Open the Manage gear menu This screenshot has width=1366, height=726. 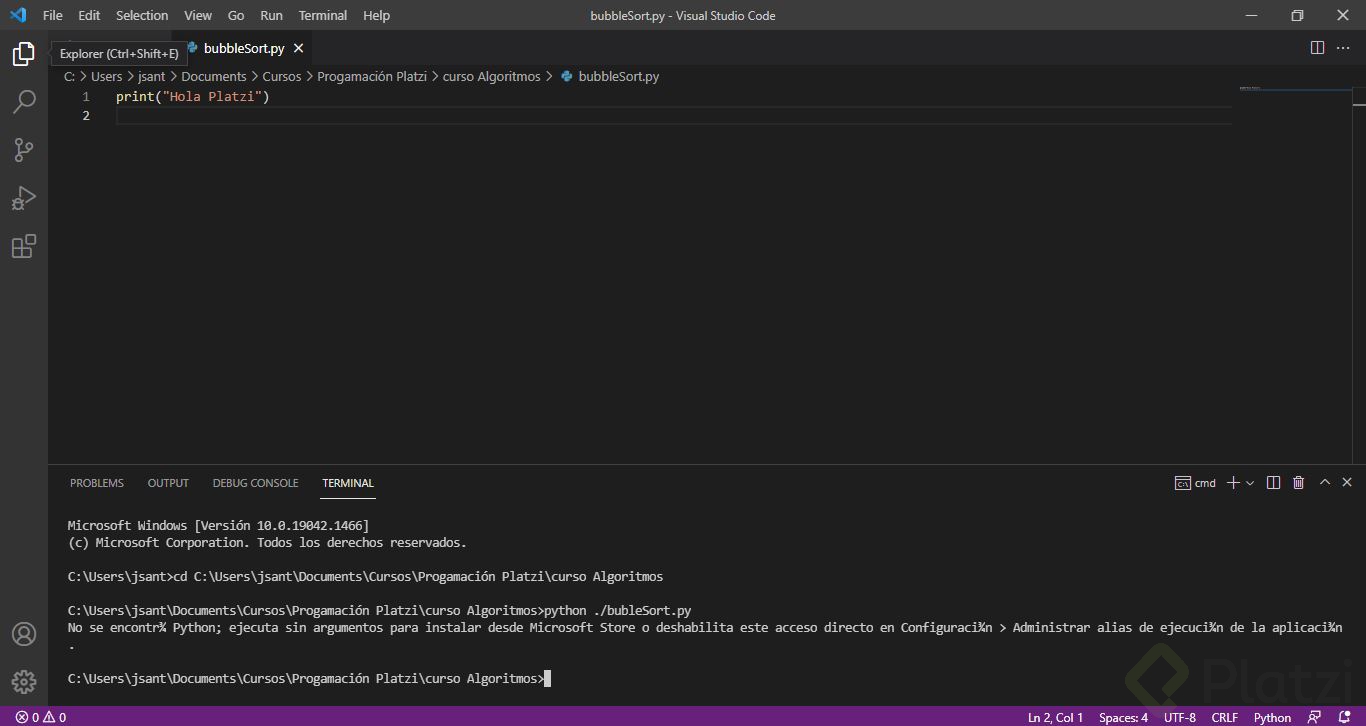point(24,682)
